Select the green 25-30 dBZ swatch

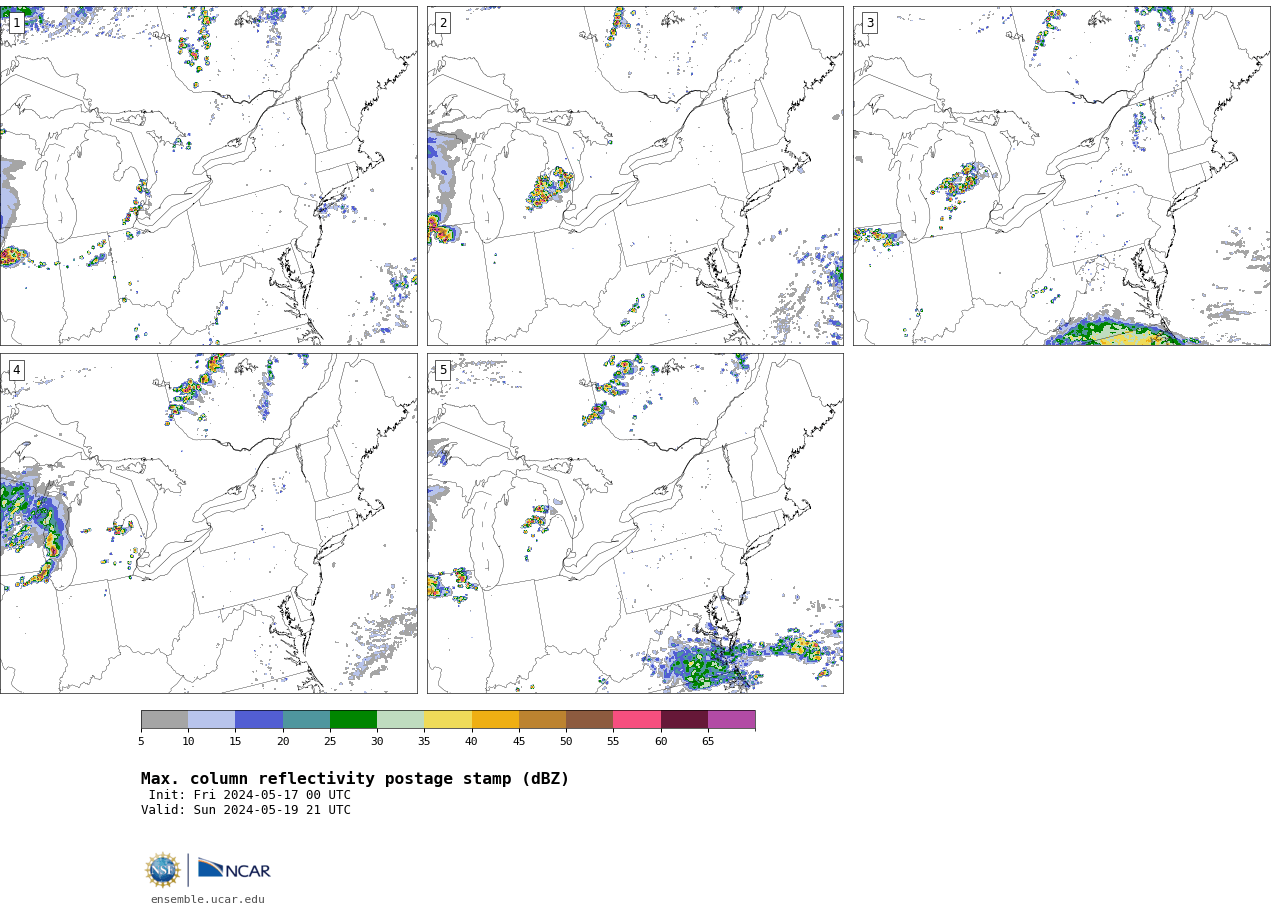click(x=353, y=720)
